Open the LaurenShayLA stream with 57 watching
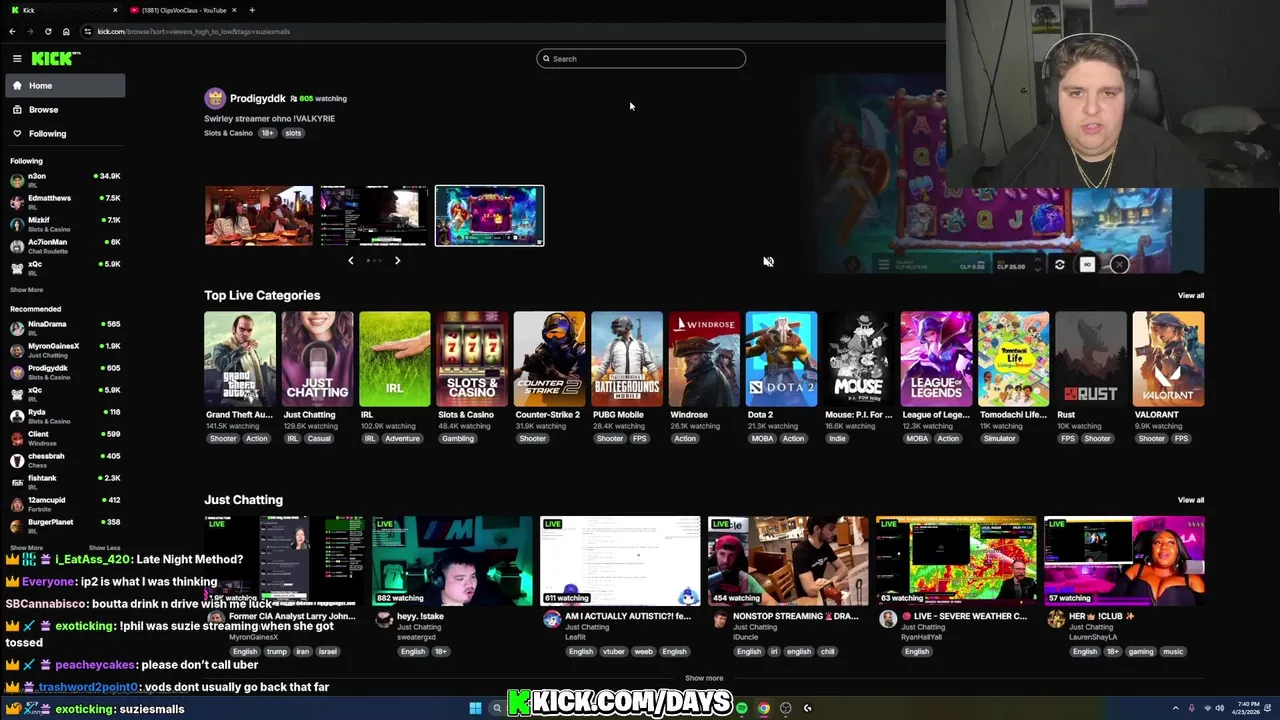The image size is (1280, 720). [x=1125, y=561]
